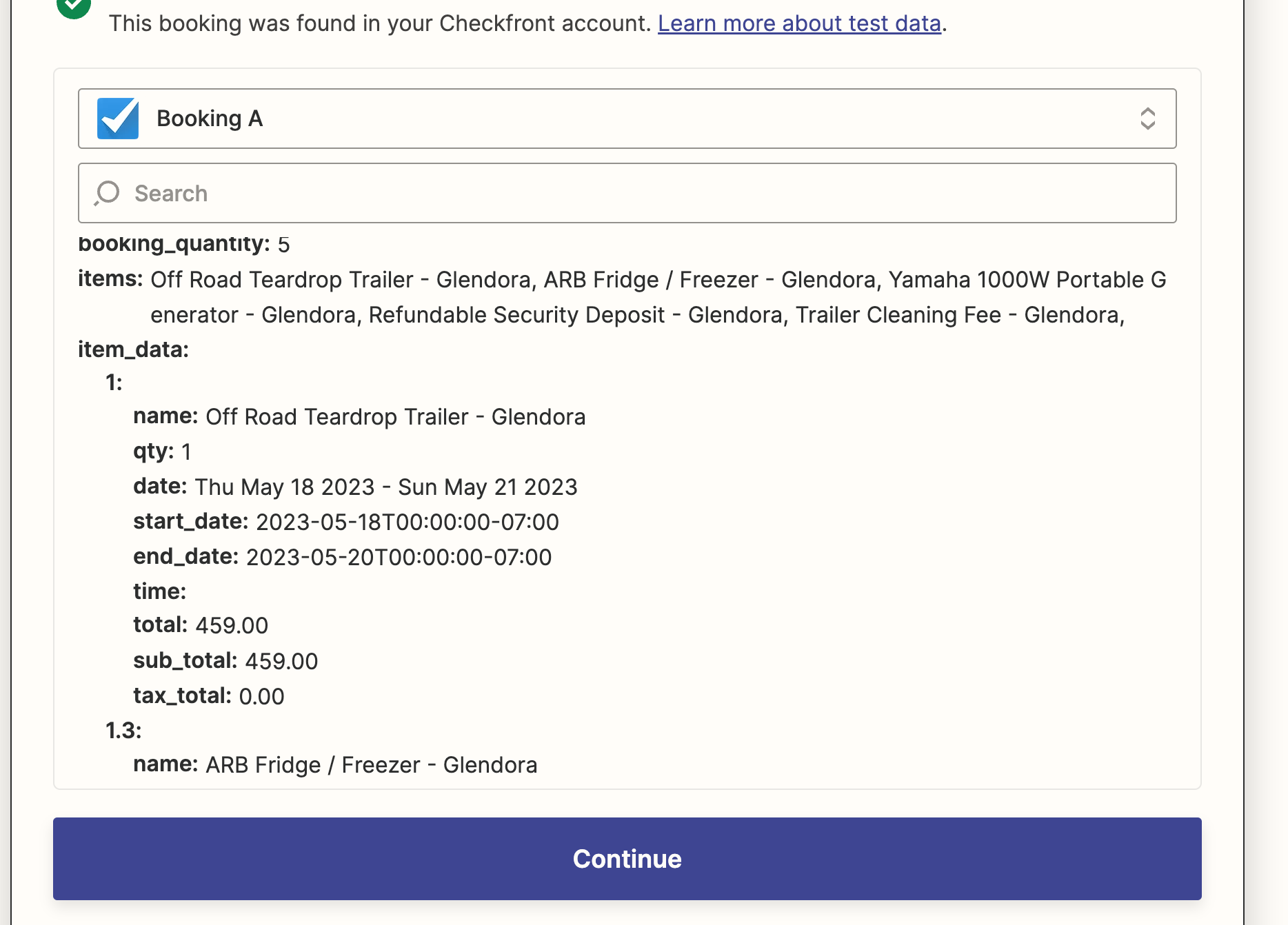Open the Booking A record dropdown arrows
Image resolution: width=1288 pixels, height=925 pixels.
click(1147, 119)
